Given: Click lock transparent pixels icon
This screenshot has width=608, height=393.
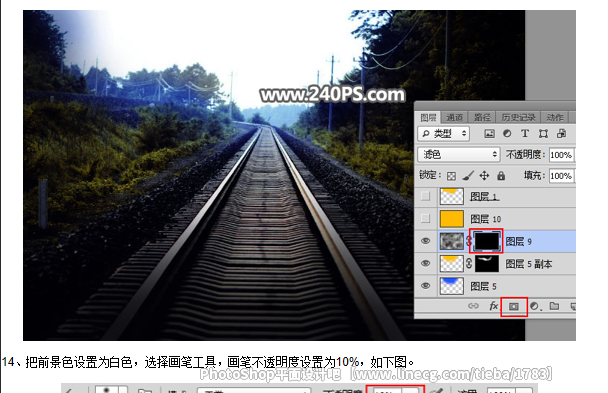Looking at the screenshot, I should point(451,176).
